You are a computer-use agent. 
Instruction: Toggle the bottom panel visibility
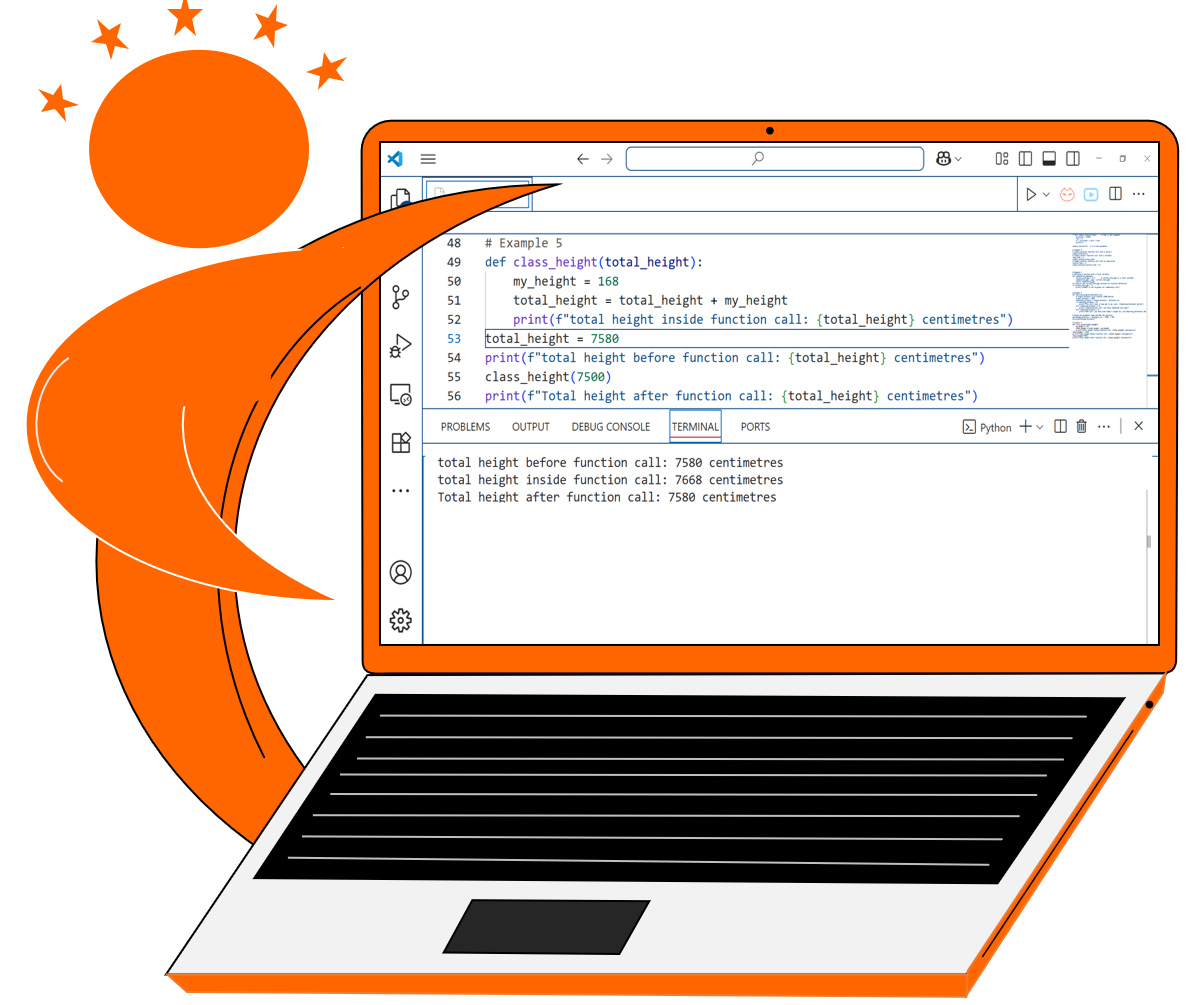coord(1049,159)
